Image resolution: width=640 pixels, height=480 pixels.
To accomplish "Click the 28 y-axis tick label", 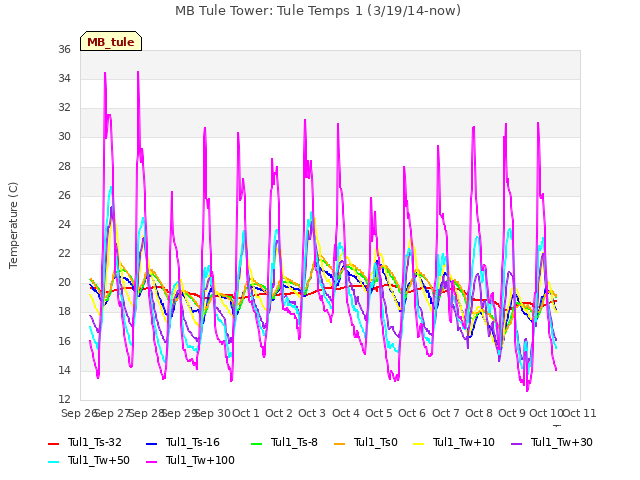I will point(64,167).
